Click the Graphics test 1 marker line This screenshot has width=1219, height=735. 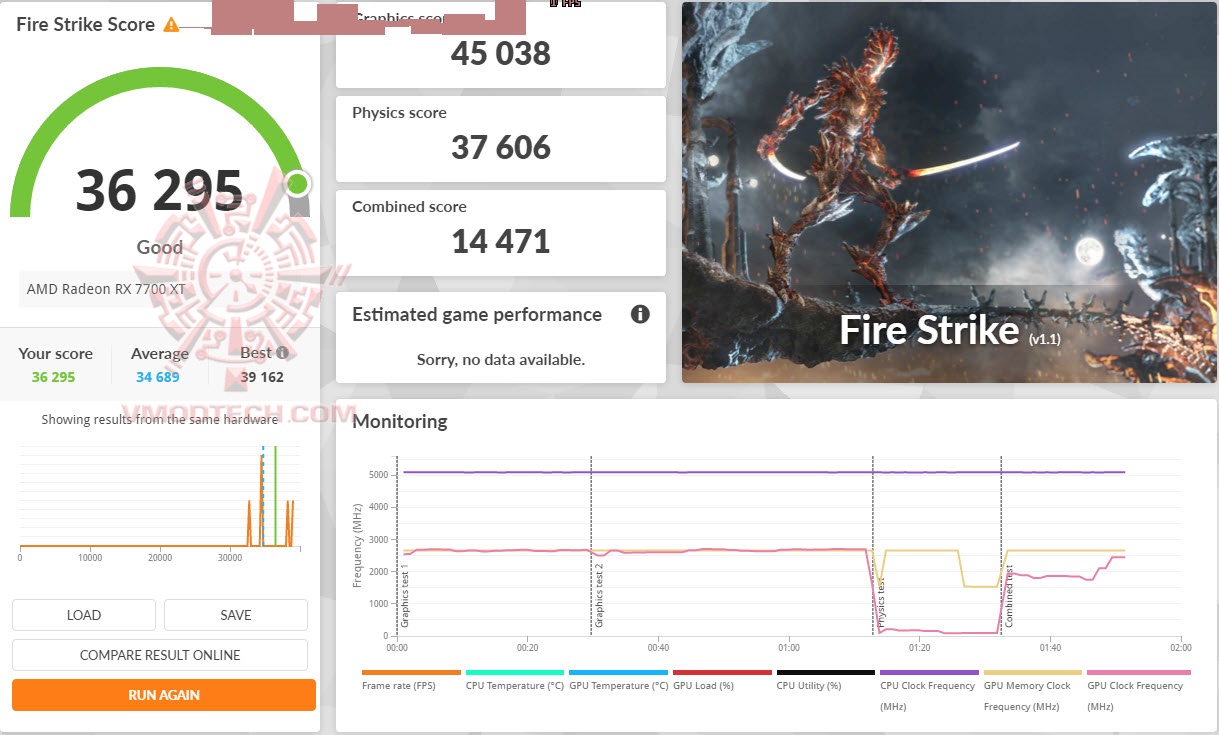click(x=397, y=545)
